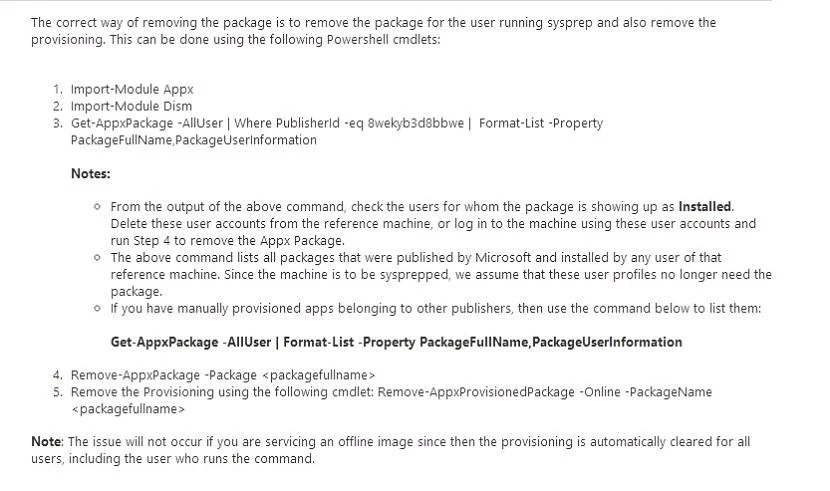830x491 pixels.
Task: Click the words 'Powershell cmdlets' in intro
Action: [382, 40]
